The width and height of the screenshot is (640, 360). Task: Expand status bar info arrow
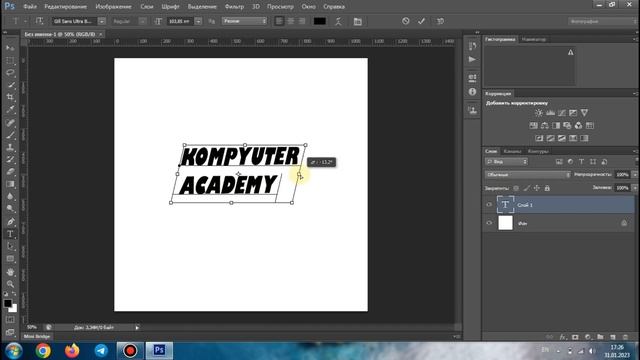pyautogui.click(x=137, y=327)
